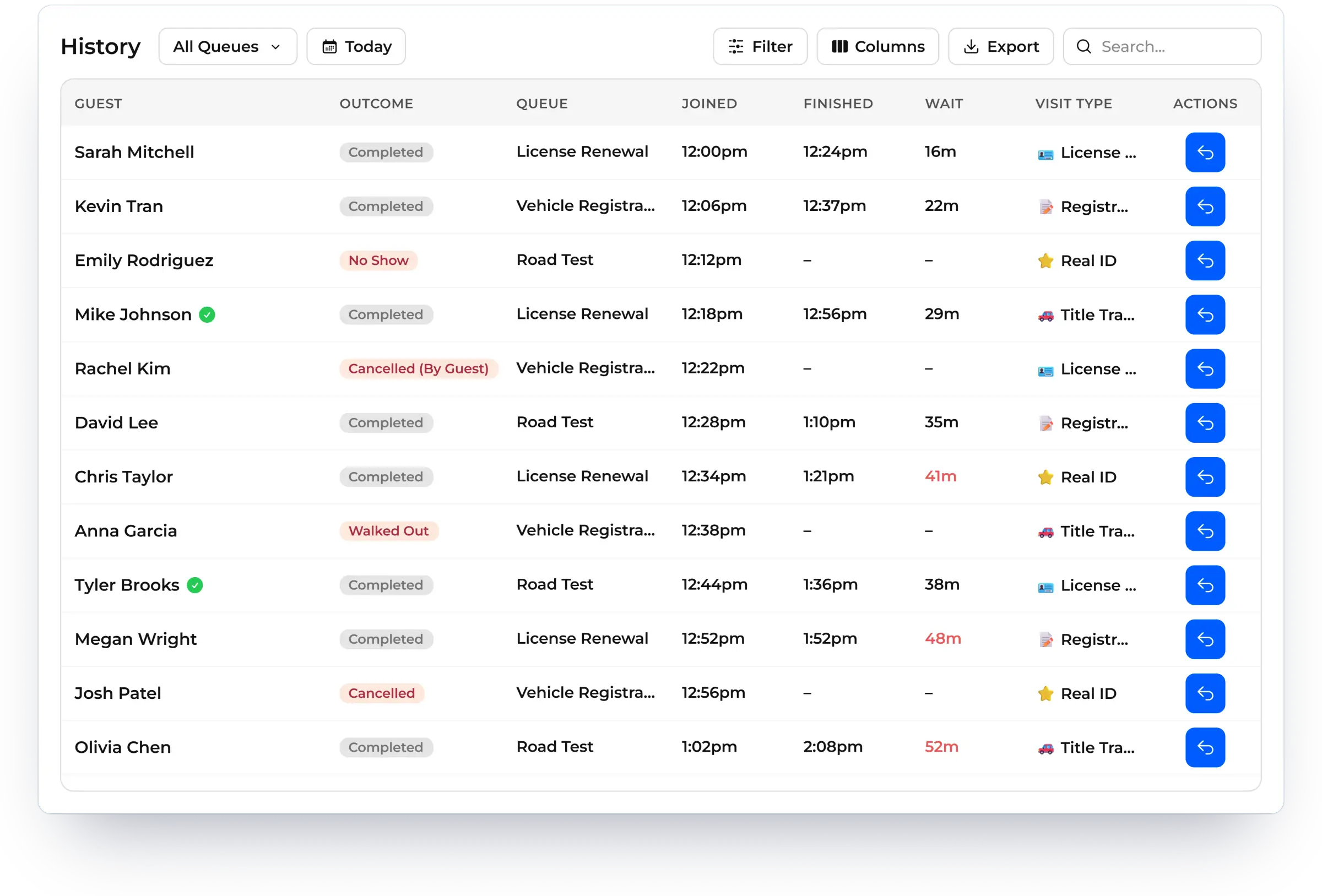This screenshot has width=1322, height=896.
Task: Click the star icon in Emily Rodriguez's row
Action: pos(1045,260)
